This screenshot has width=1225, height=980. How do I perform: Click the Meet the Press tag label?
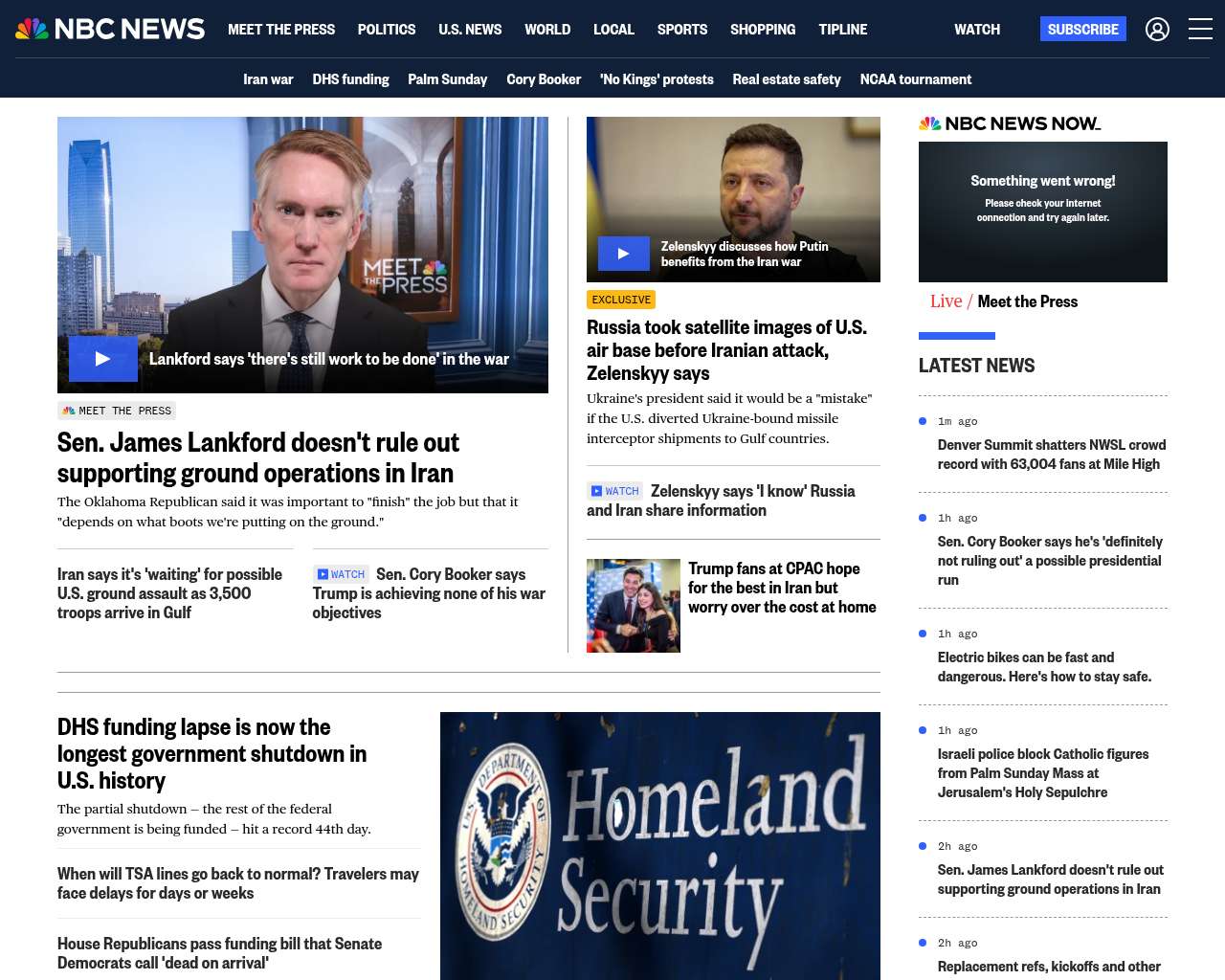pyautogui.click(x=117, y=411)
